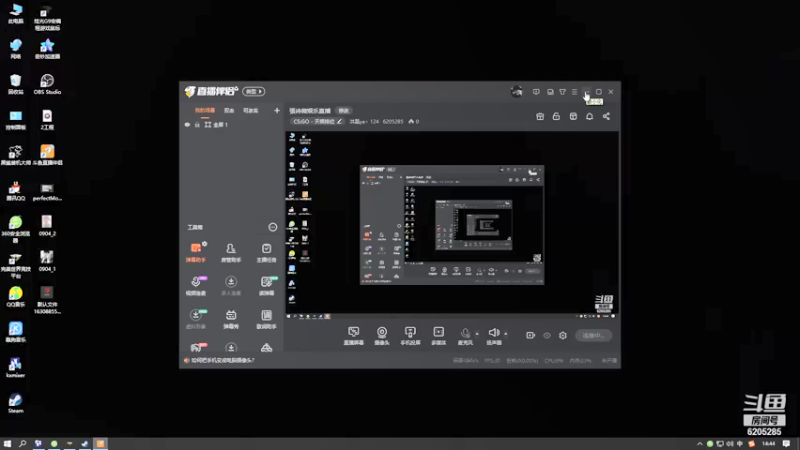The height and width of the screenshot is (450, 800).
Task: Click the CPU usage status bar entry
Action: point(554,361)
